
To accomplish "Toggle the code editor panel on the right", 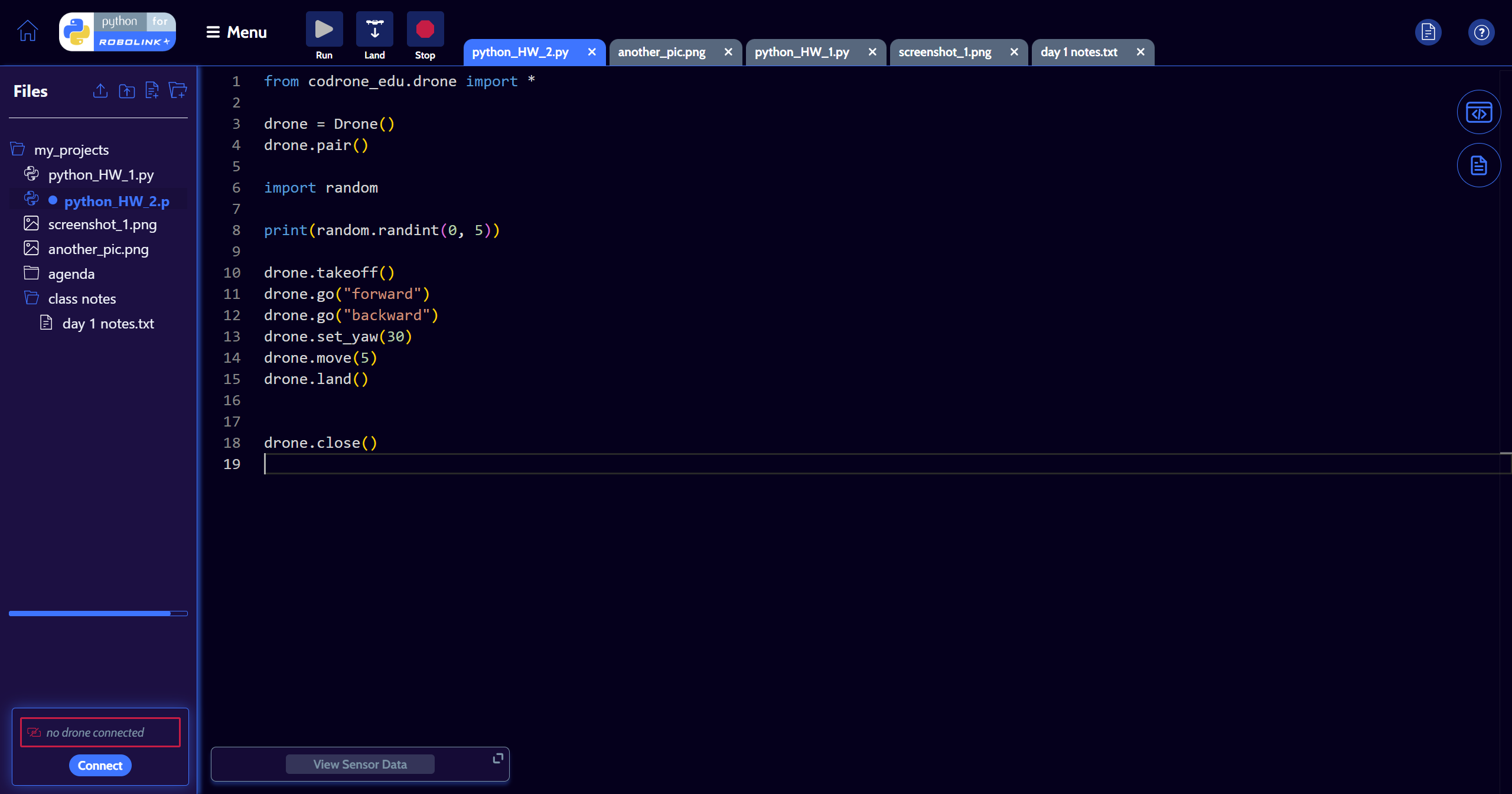I will click(x=1479, y=112).
